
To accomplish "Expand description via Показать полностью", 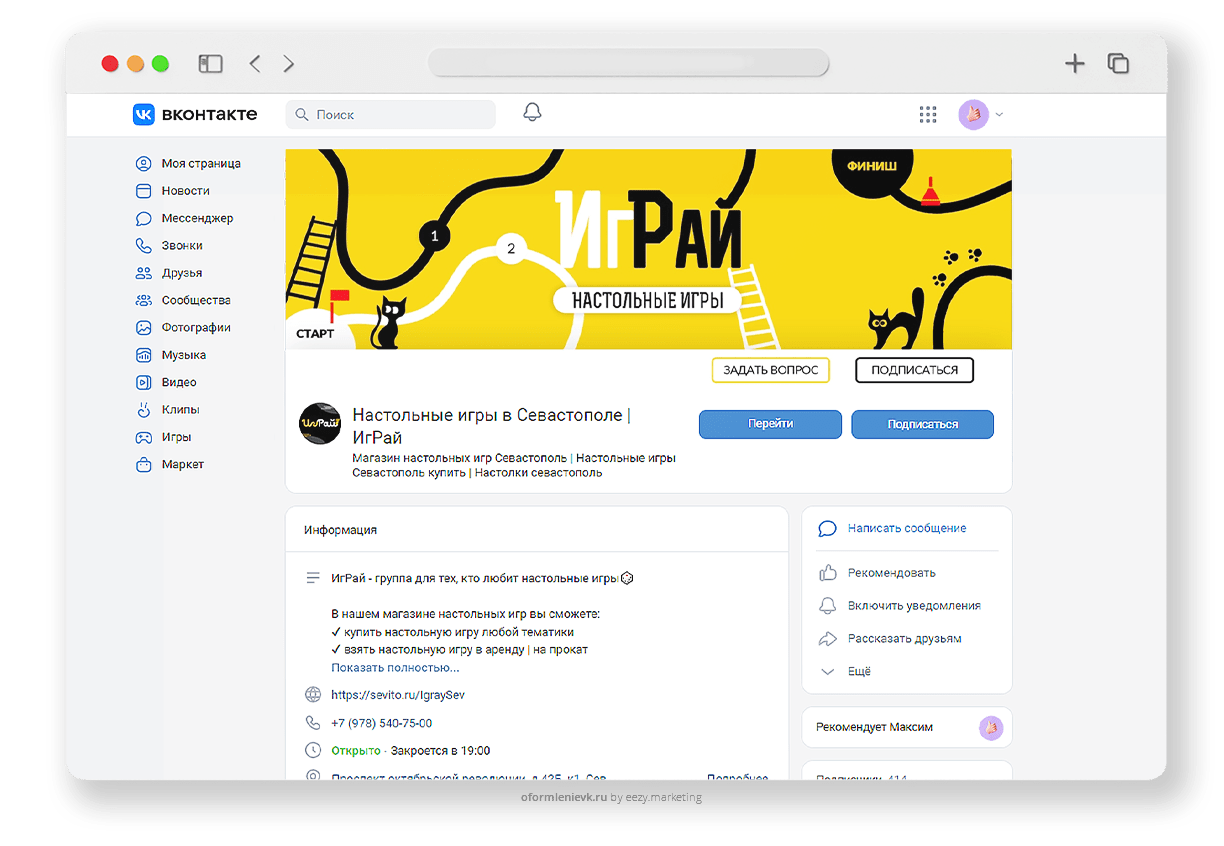I will 395,667.
